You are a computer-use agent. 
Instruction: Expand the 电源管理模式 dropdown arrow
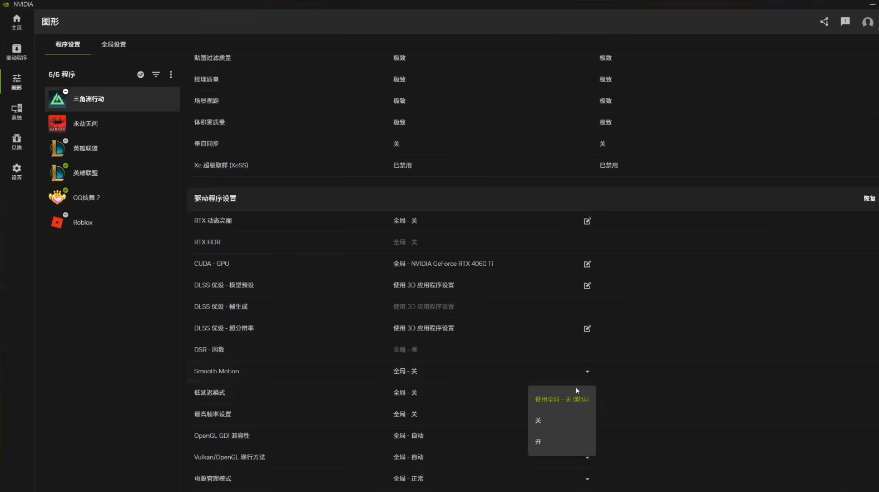pos(587,479)
